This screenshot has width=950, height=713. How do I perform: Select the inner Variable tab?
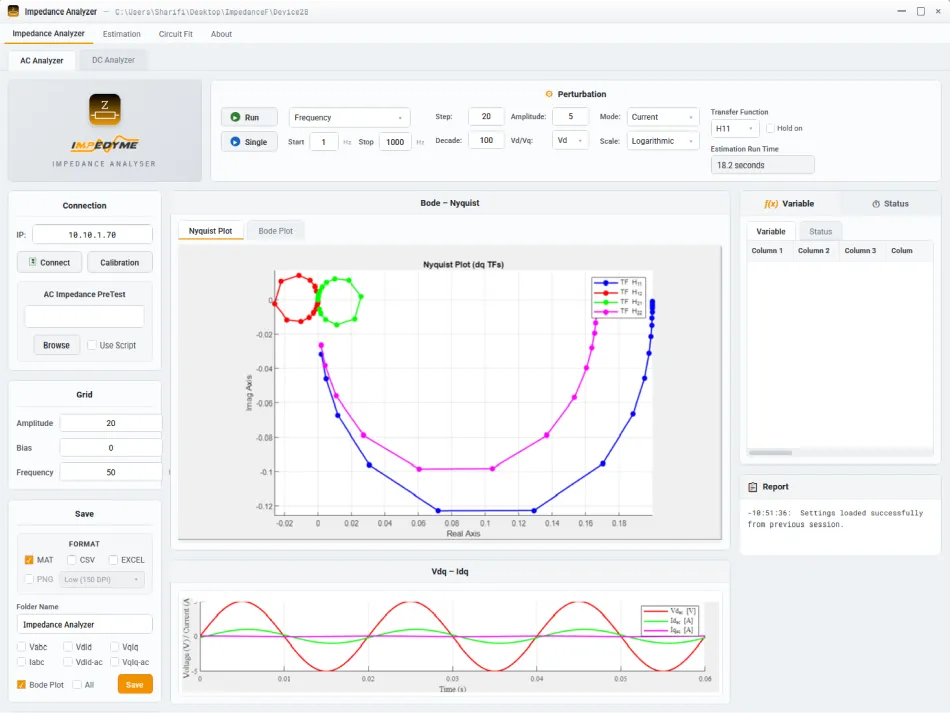point(771,231)
